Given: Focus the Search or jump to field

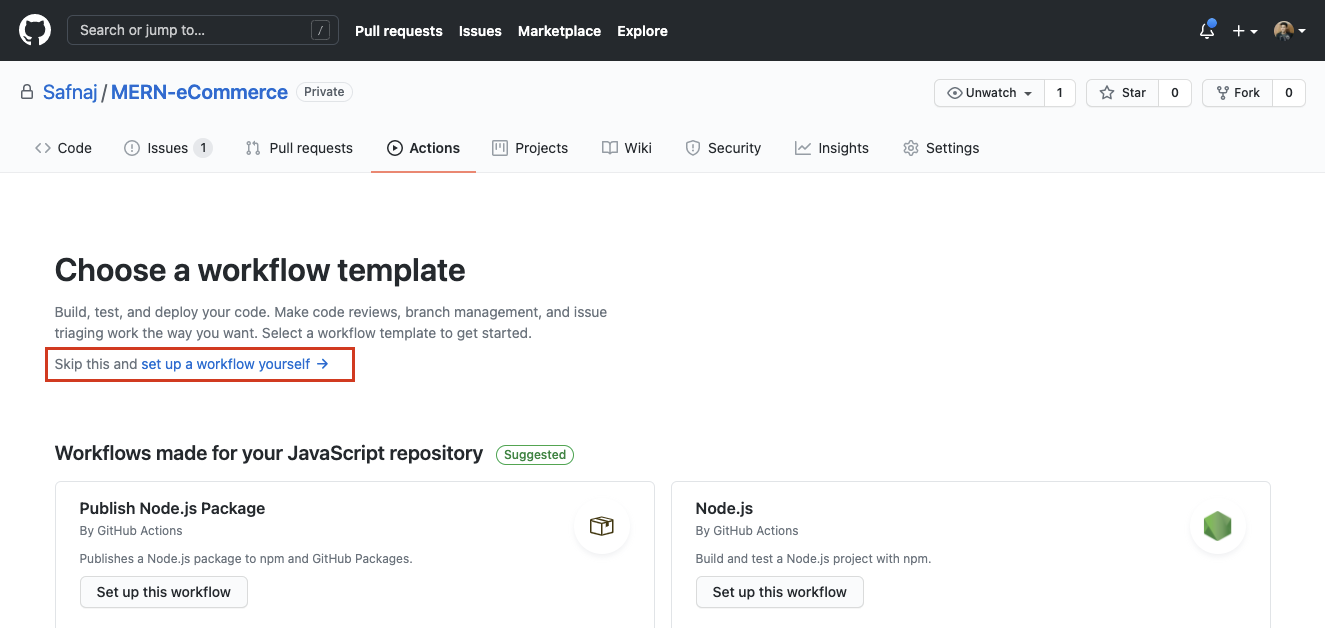Looking at the screenshot, I should (x=203, y=30).
